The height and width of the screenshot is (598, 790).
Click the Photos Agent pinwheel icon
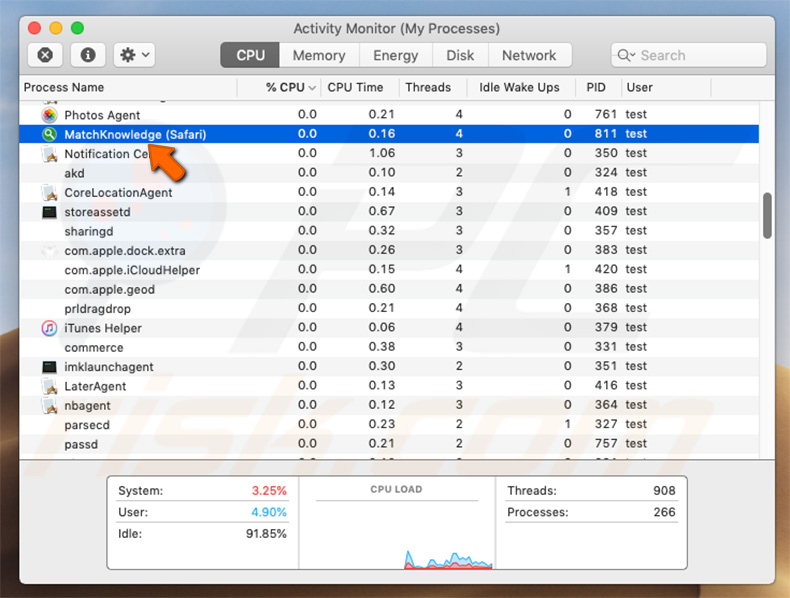point(49,115)
